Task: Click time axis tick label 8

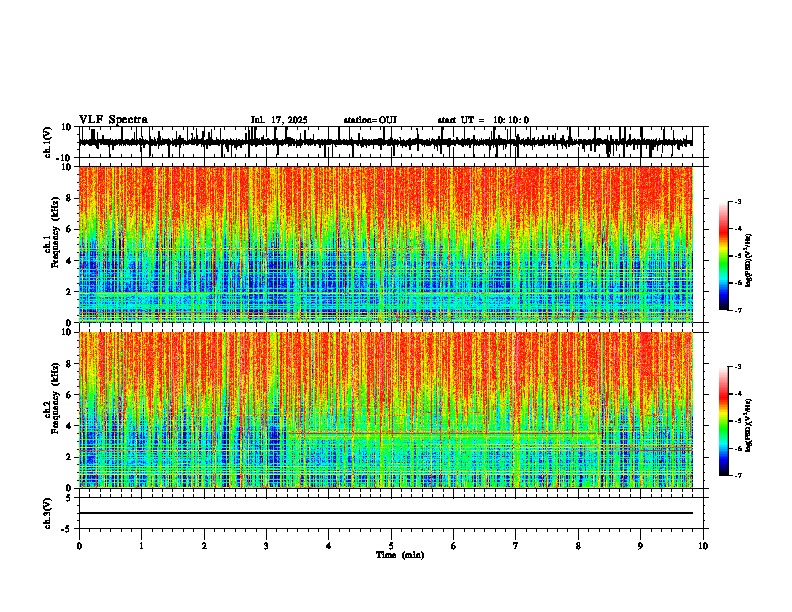Action: click(x=578, y=546)
